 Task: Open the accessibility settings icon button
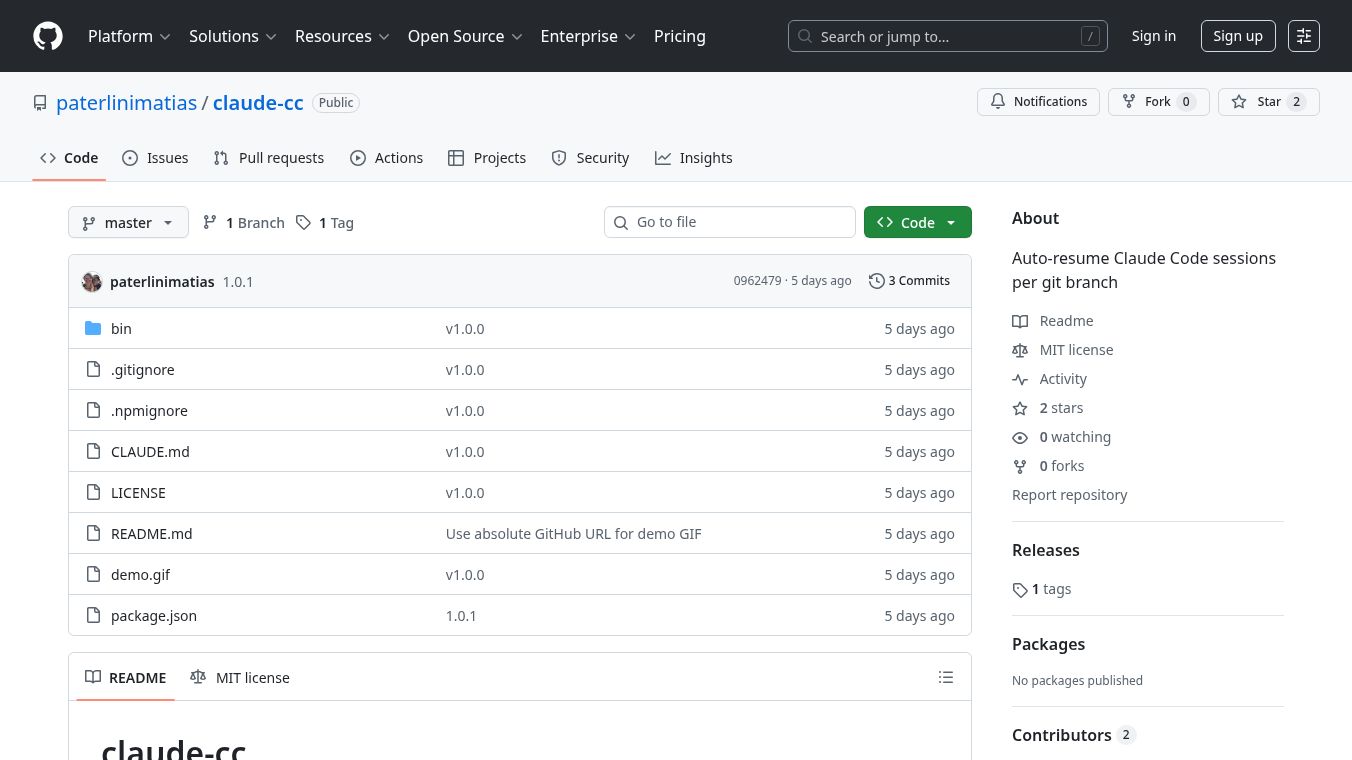[x=1304, y=36]
